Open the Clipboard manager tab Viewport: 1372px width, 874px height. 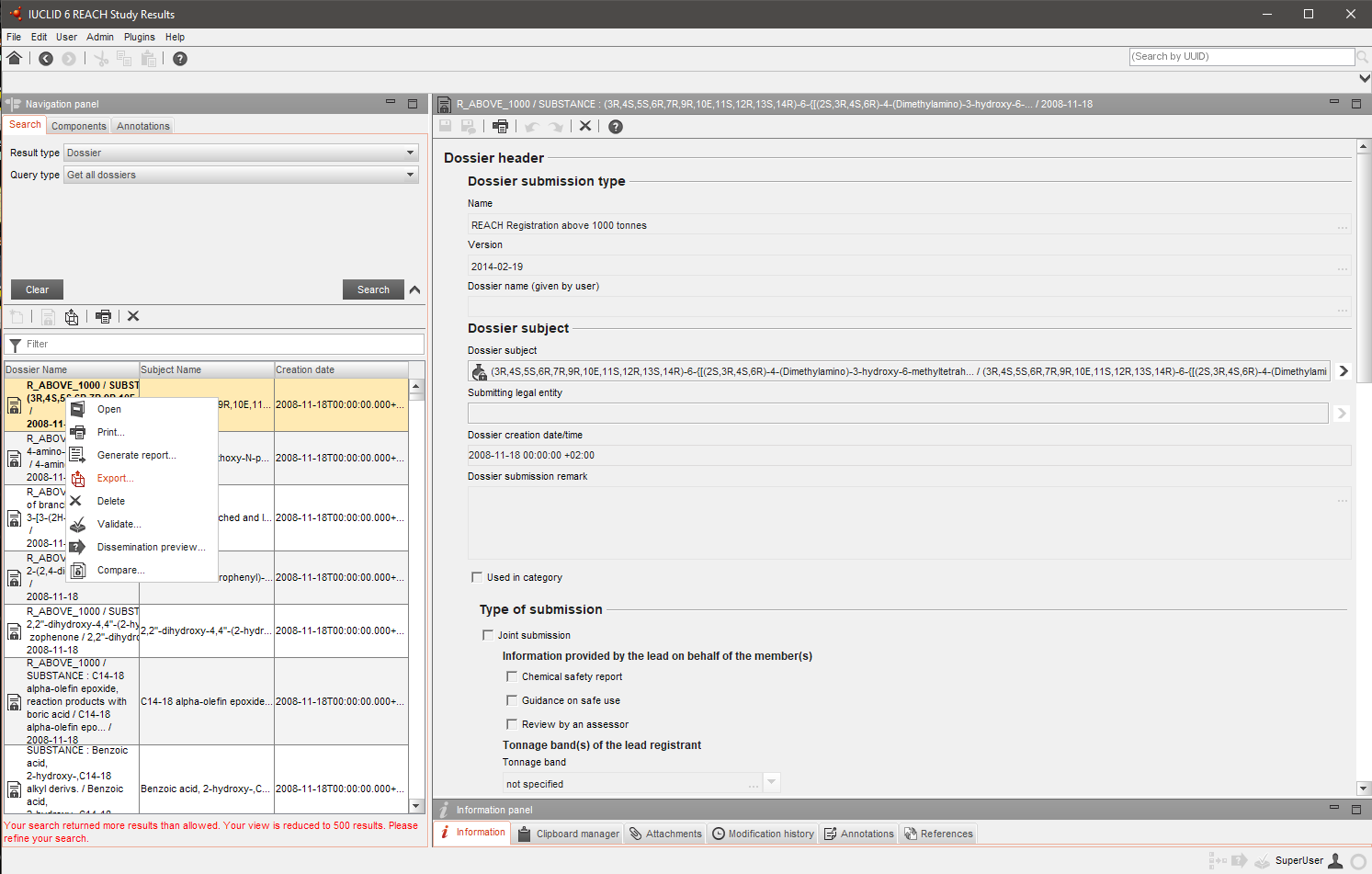(x=568, y=834)
